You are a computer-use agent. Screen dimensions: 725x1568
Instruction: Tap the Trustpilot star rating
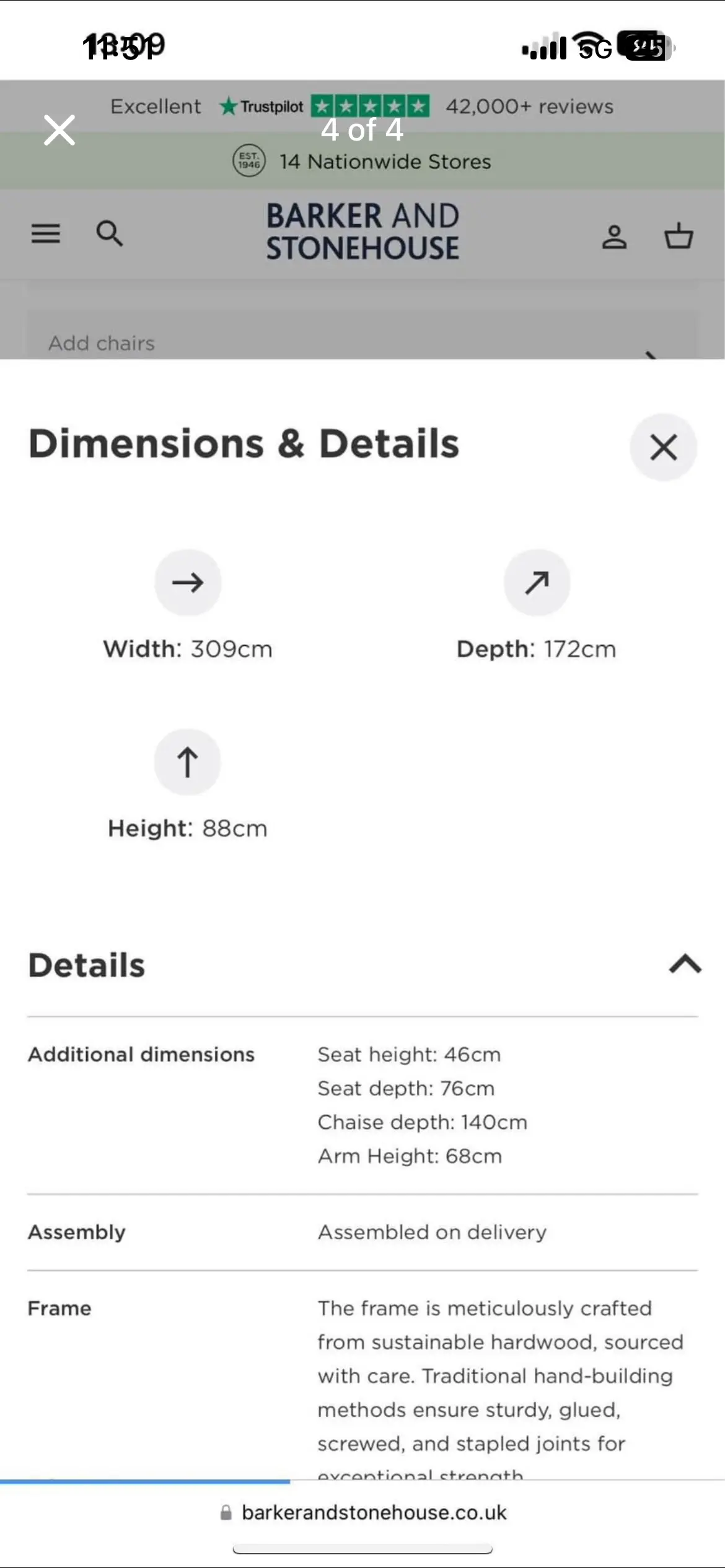(370, 107)
